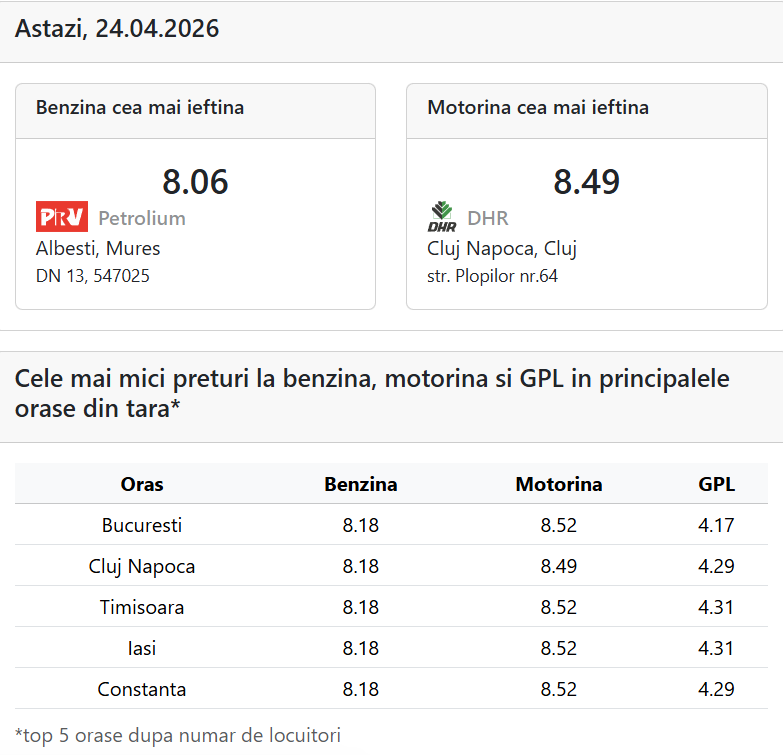
Task: Click the PRV Petrolium logo icon
Action: [x=62, y=217]
